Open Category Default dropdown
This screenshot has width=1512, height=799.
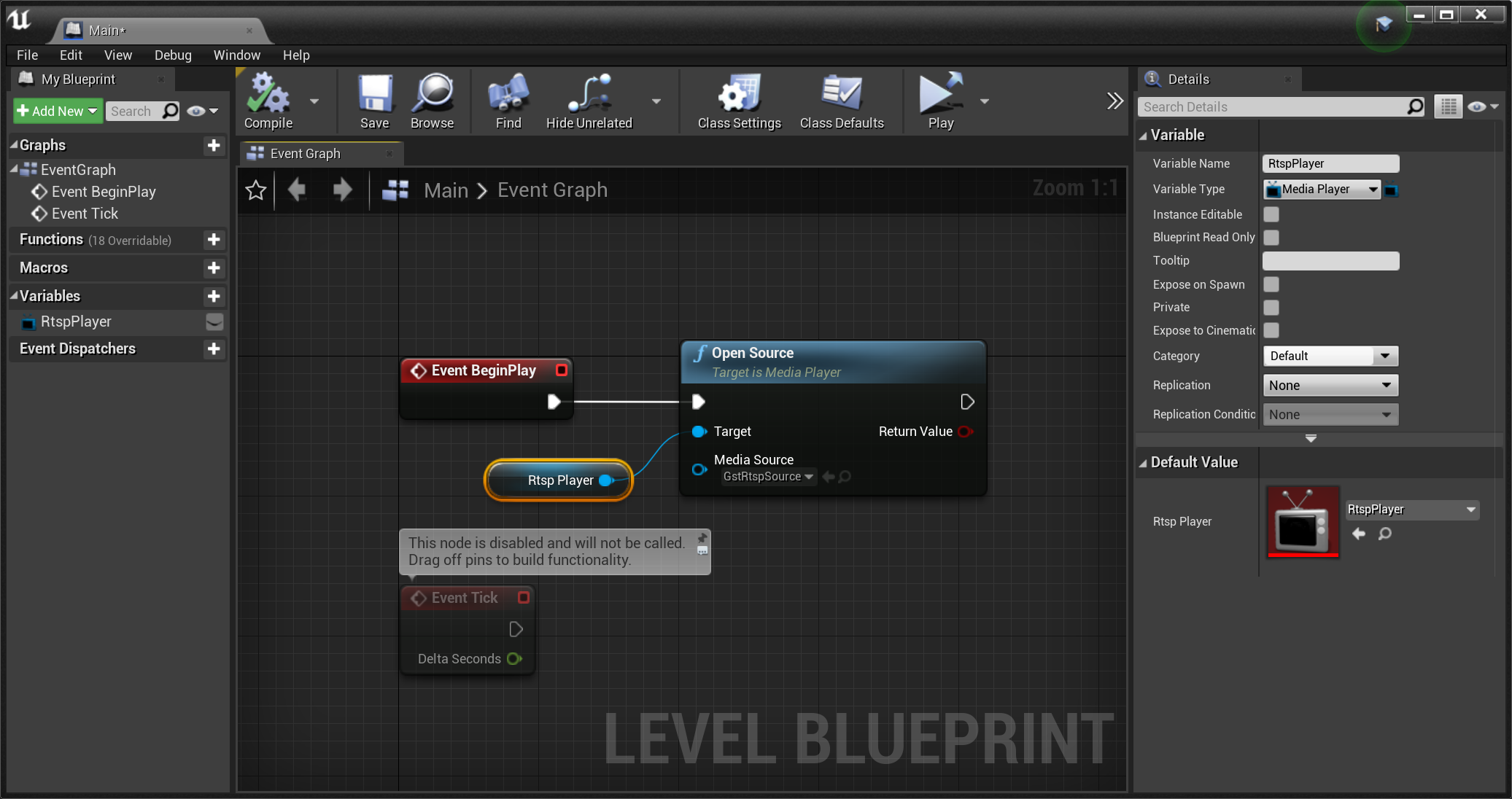[1330, 356]
